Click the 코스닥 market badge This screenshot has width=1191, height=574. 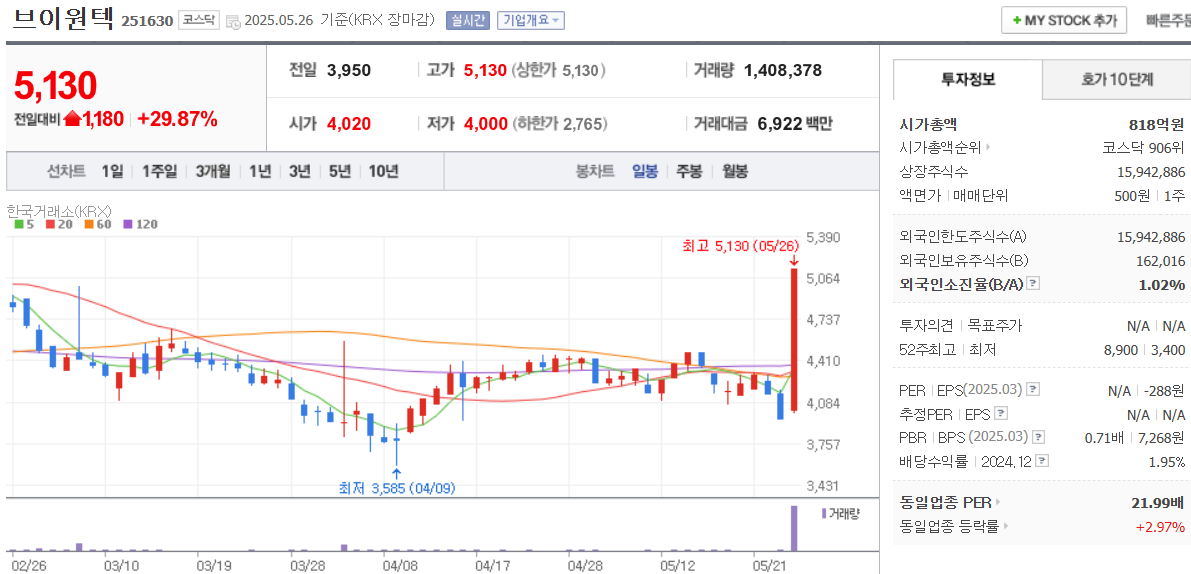tap(198, 20)
